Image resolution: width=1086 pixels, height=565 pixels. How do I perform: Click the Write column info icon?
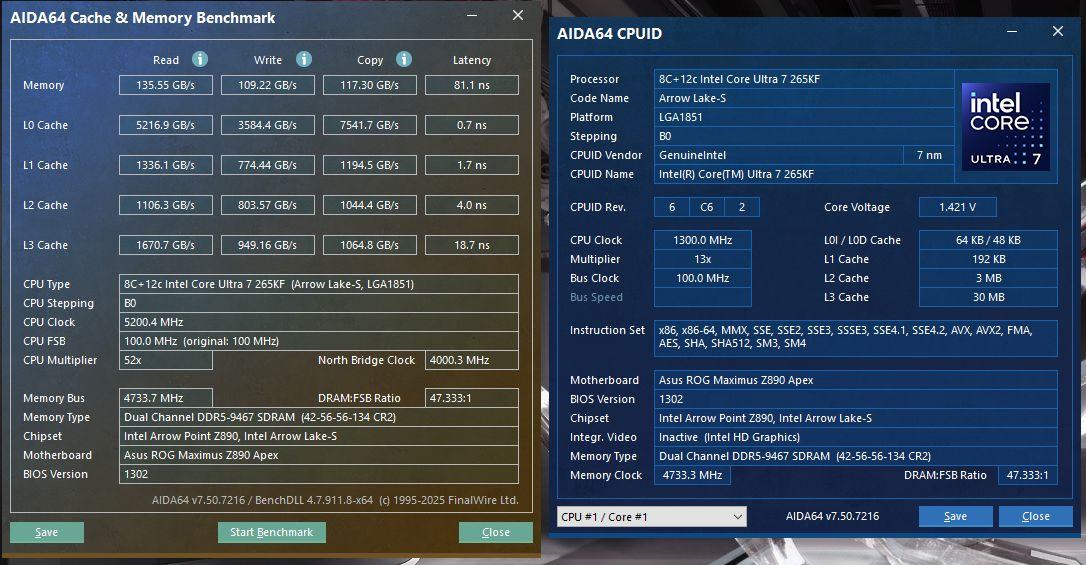303,60
